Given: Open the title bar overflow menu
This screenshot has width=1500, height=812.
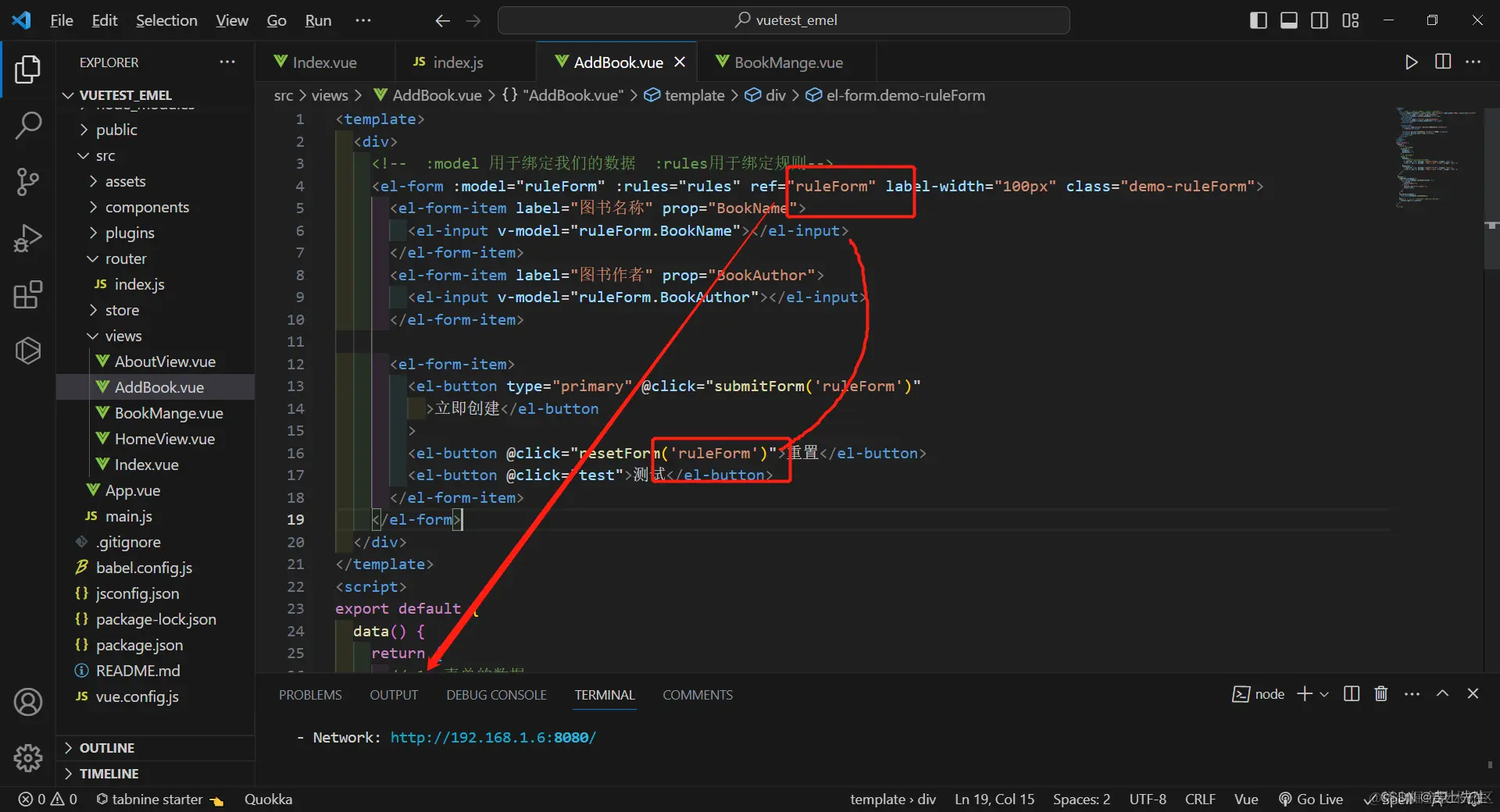Looking at the screenshot, I should (x=363, y=20).
